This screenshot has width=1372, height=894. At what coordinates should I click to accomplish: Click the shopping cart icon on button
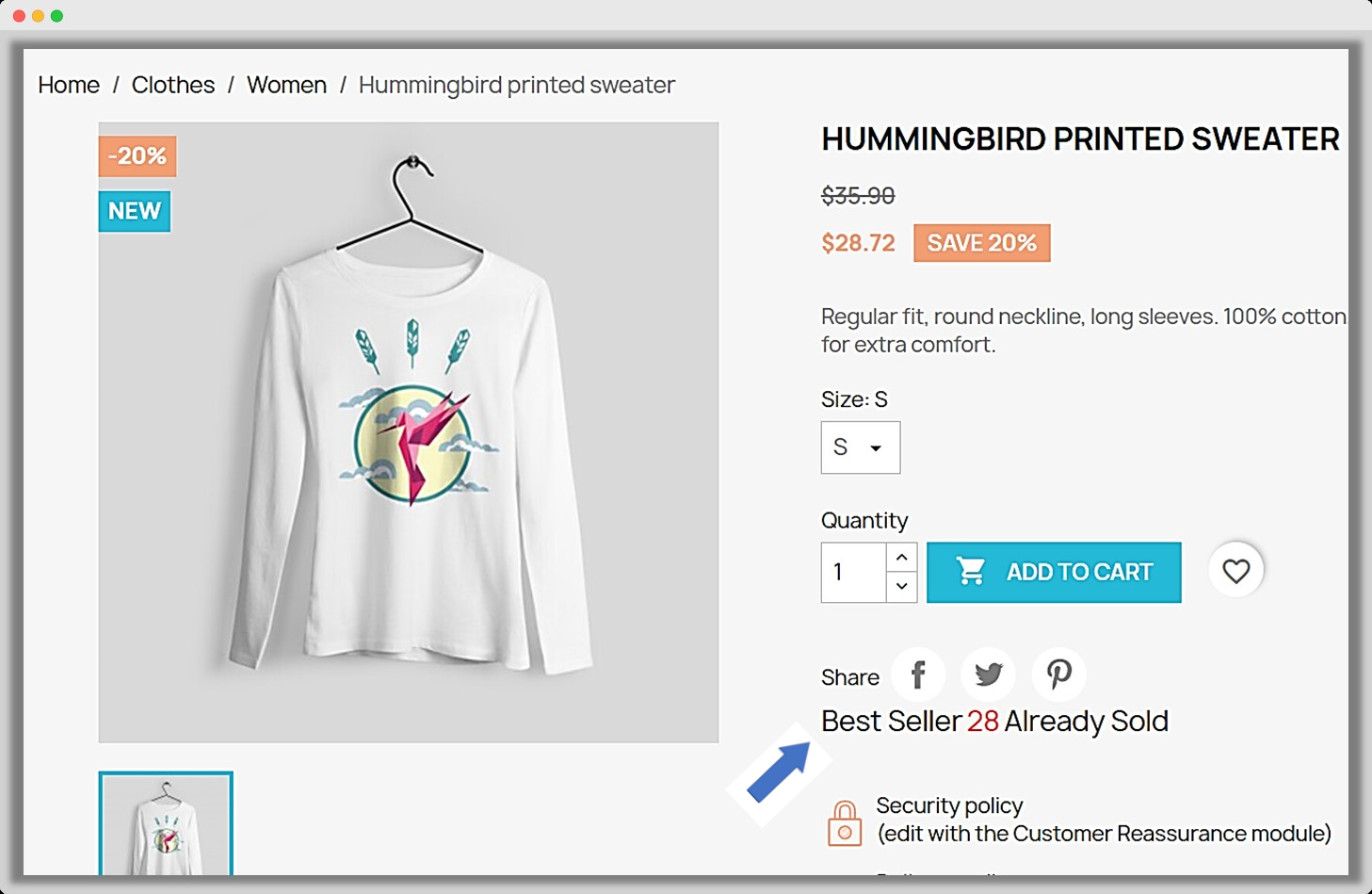[971, 571]
